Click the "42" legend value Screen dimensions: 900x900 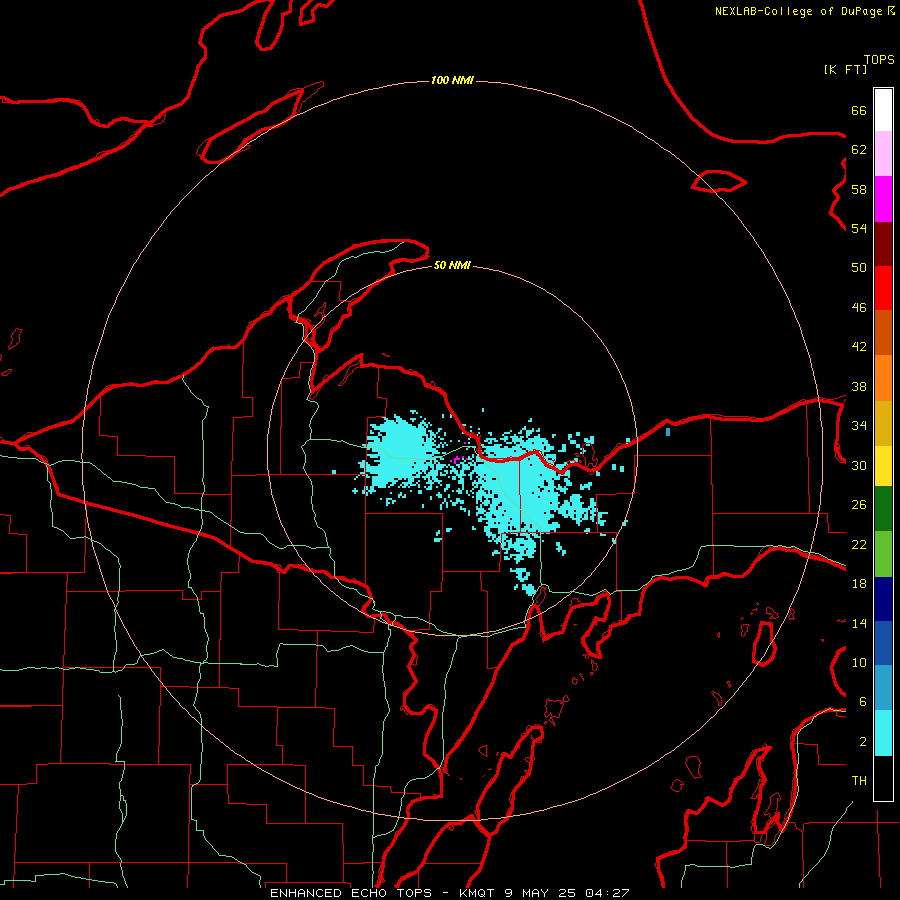click(859, 347)
